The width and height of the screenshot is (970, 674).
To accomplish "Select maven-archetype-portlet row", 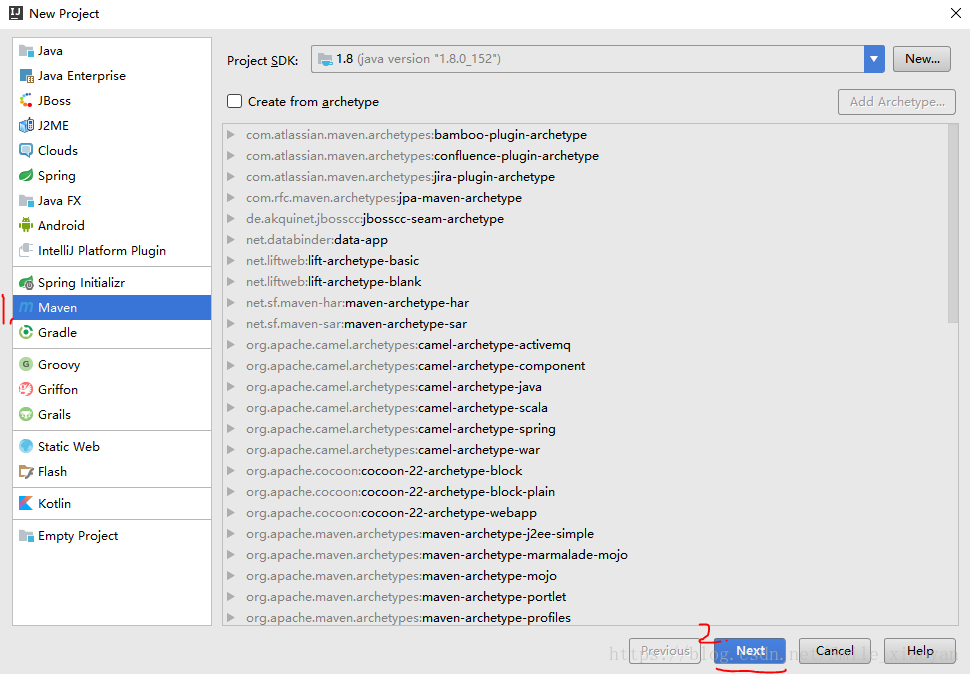I will click(x=585, y=597).
